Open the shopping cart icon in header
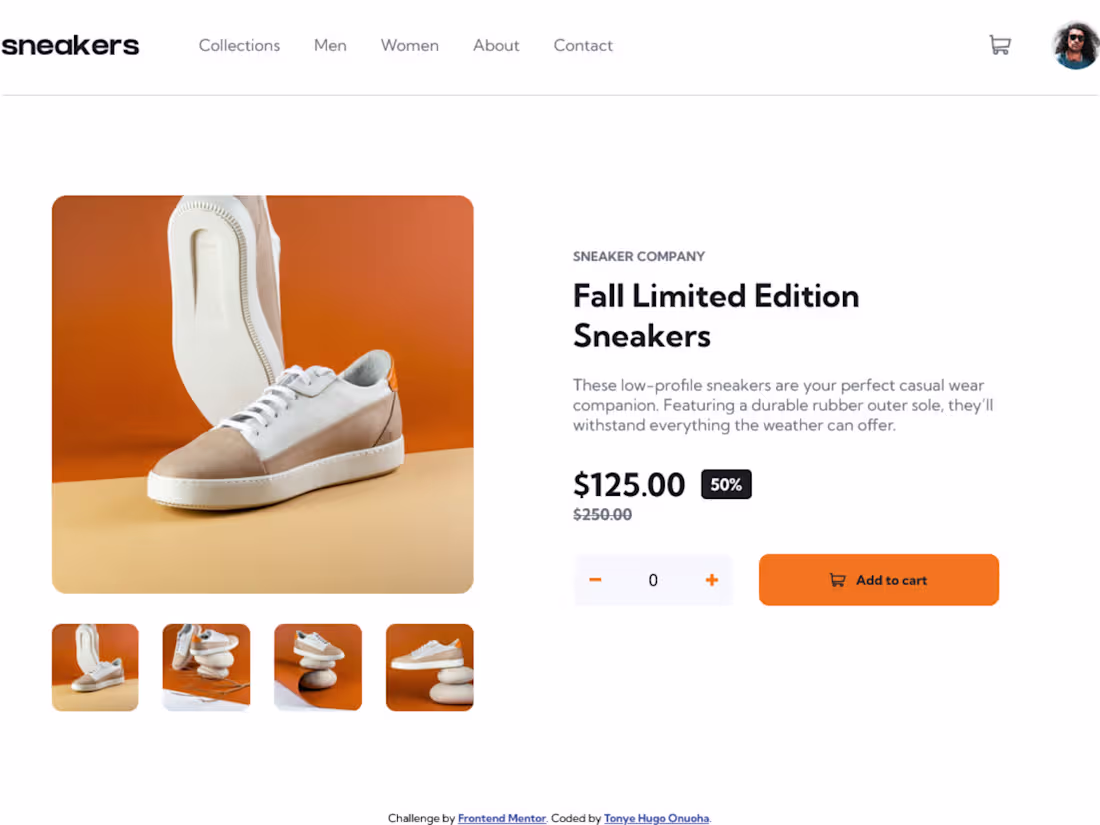The image size is (1100, 825). coord(999,45)
